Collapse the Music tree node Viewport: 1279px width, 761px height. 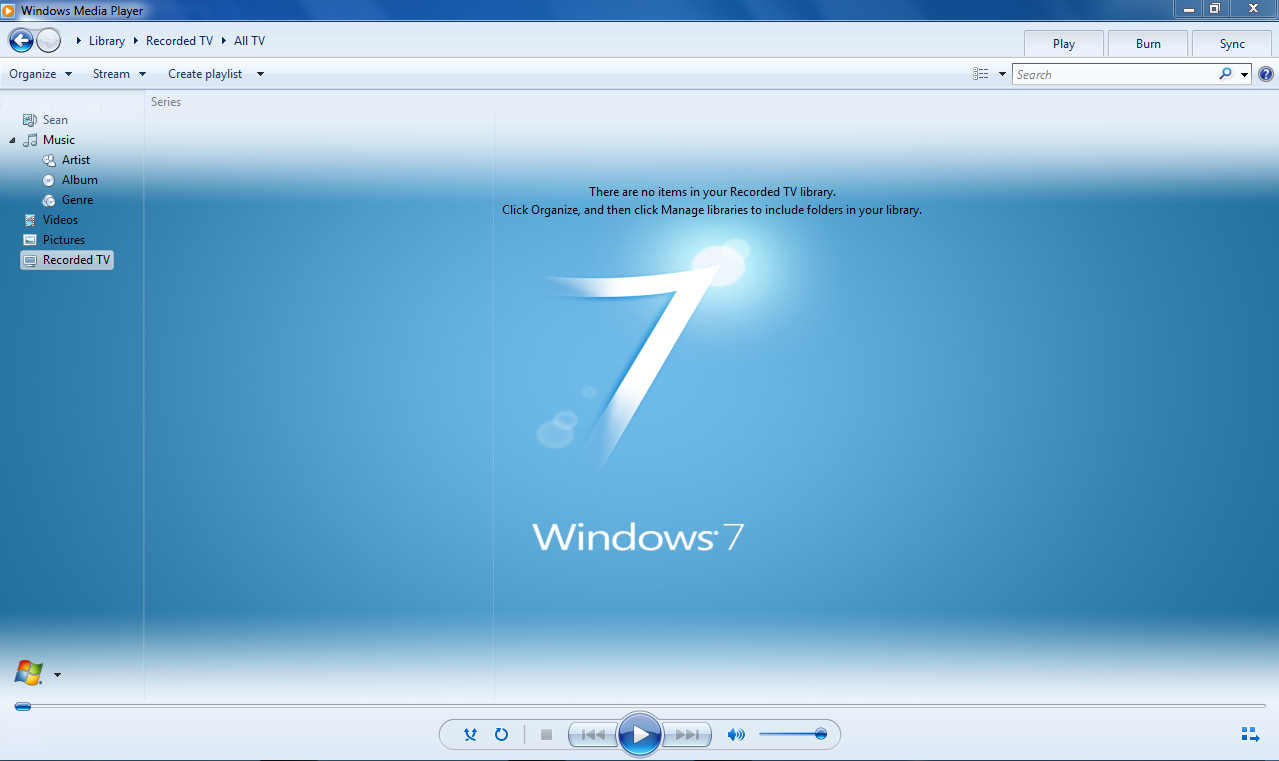[12, 140]
